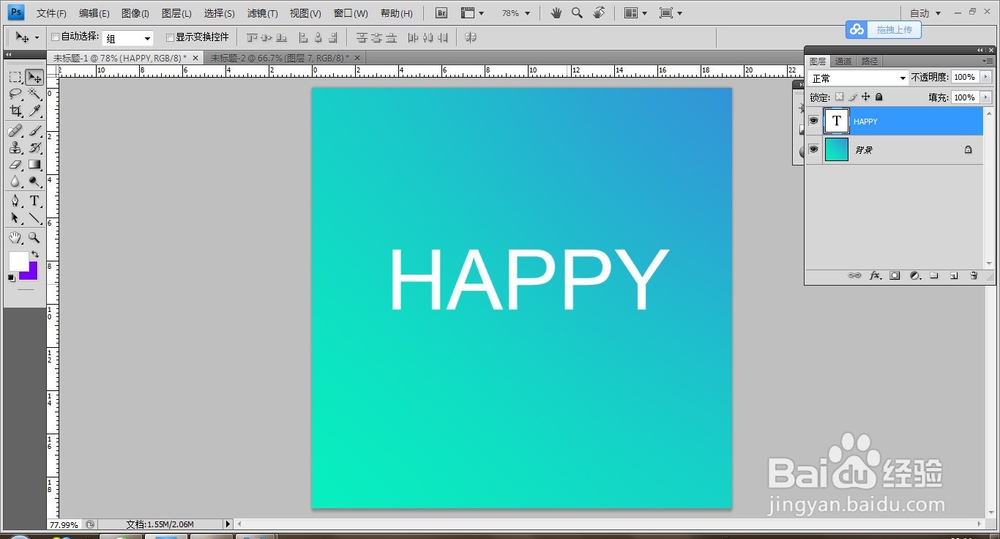Image resolution: width=1000 pixels, height=539 pixels.
Task: Select the Line shape tool
Action: click(x=34, y=218)
